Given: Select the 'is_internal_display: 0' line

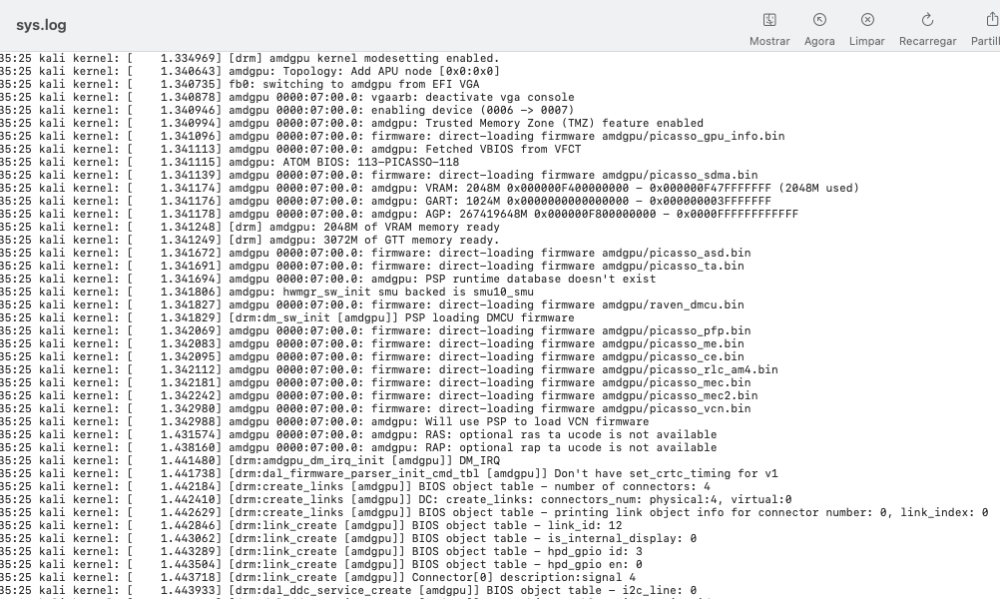Looking at the screenshot, I should point(348,538).
